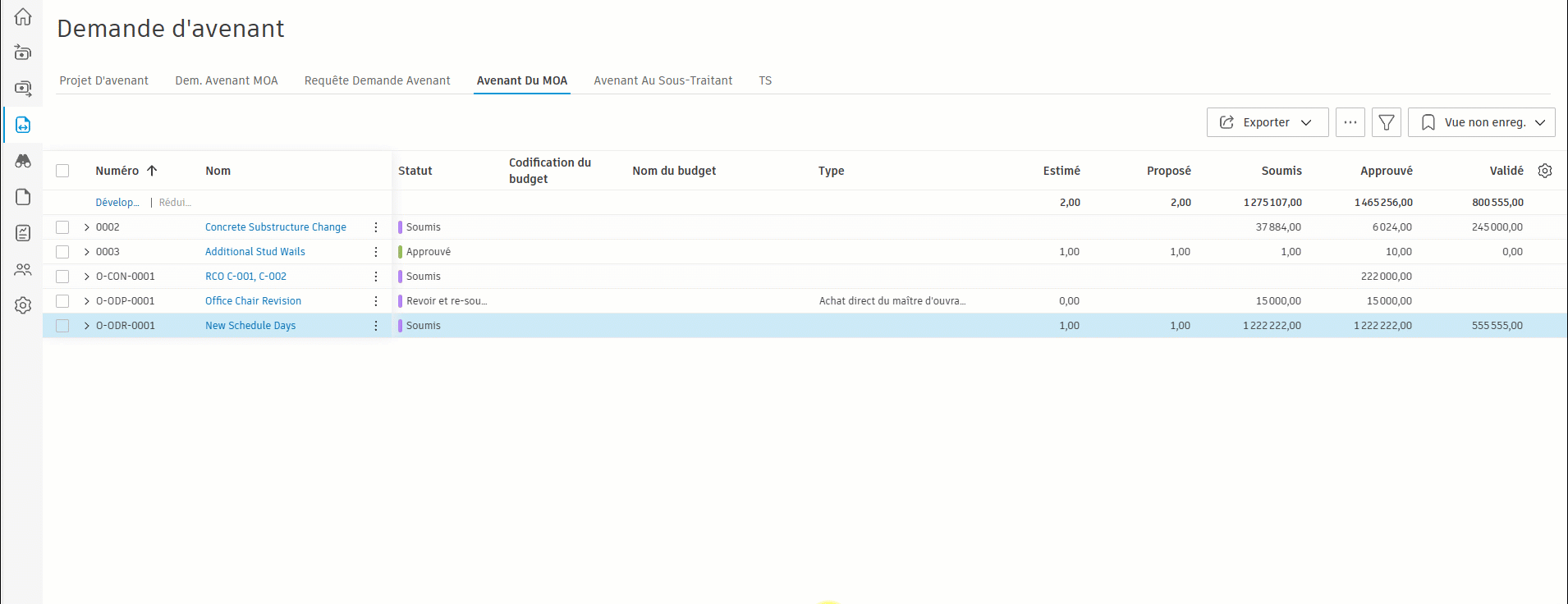This screenshot has height=604, width=1568.
Task: Click the 222 000,00 approved amount
Action: 1387,277
